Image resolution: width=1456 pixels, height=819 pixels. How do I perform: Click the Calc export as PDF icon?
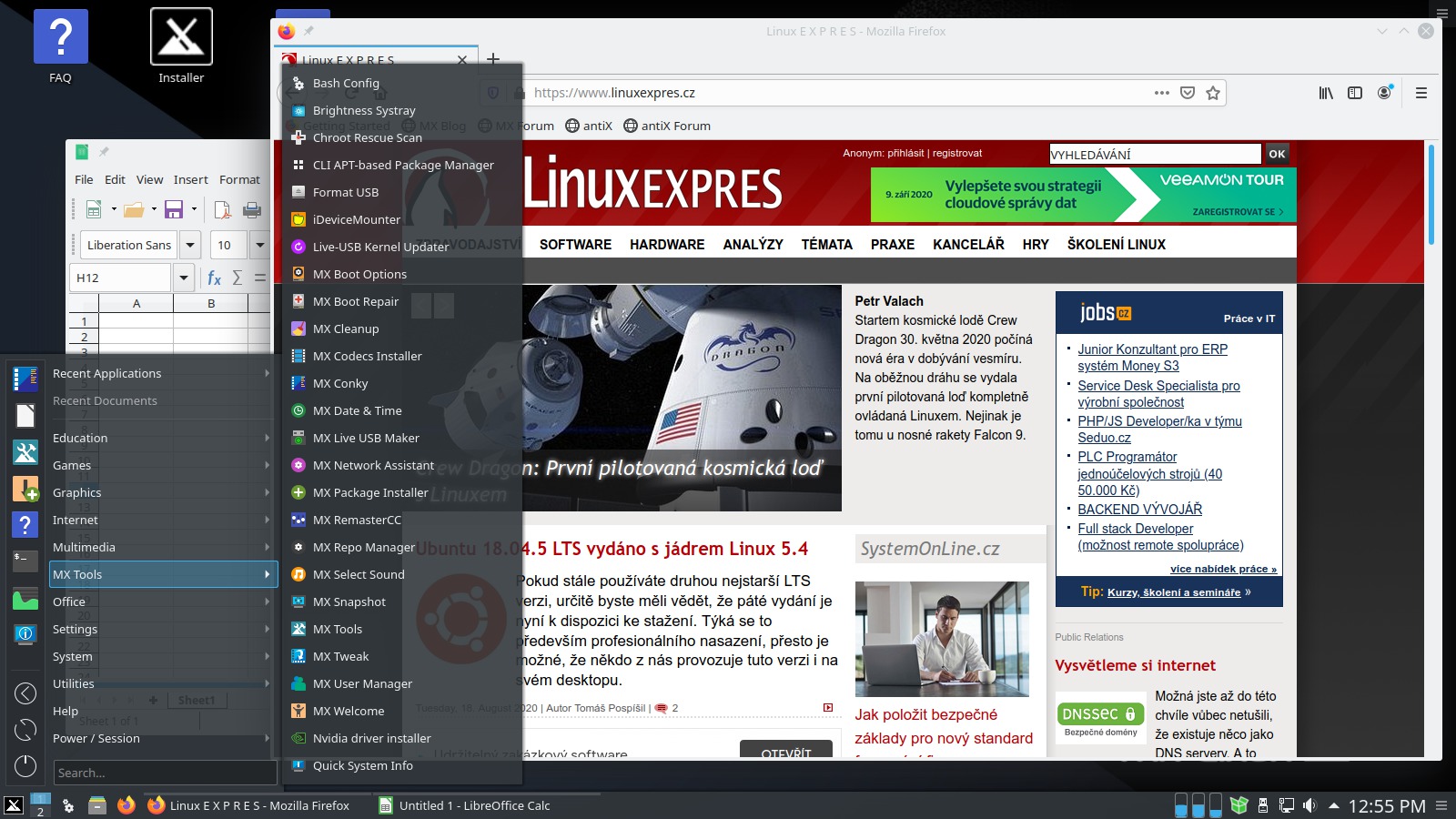pos(222,210)
